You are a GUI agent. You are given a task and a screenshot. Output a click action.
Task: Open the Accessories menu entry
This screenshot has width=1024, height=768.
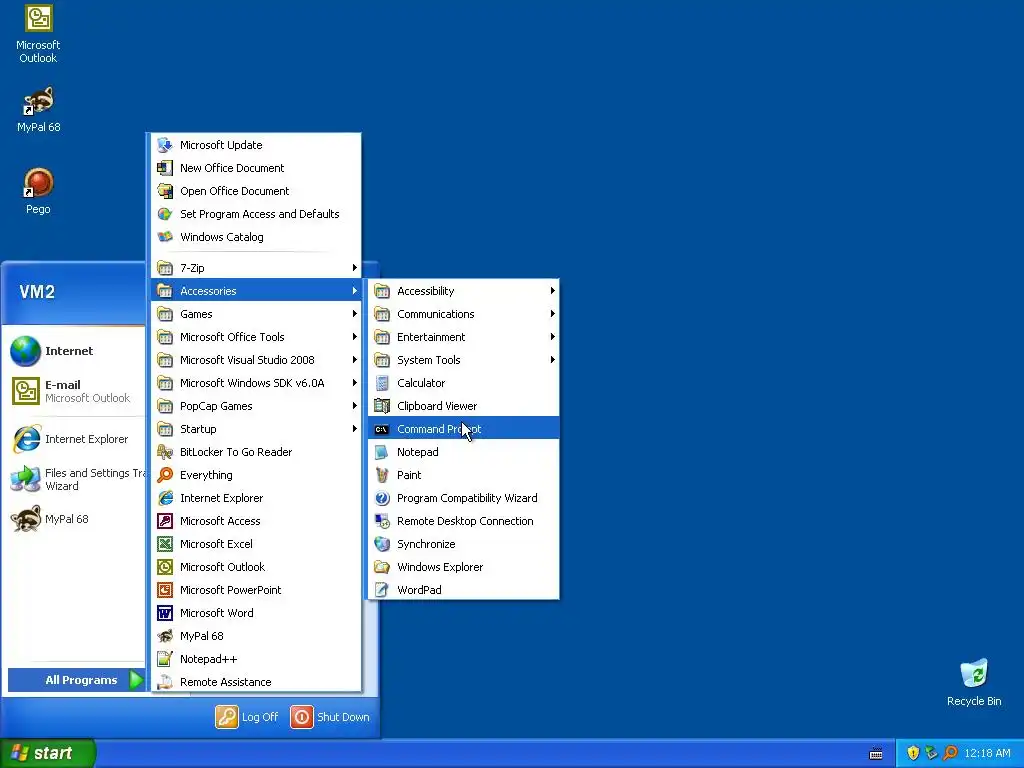click(x=256, y=291)
